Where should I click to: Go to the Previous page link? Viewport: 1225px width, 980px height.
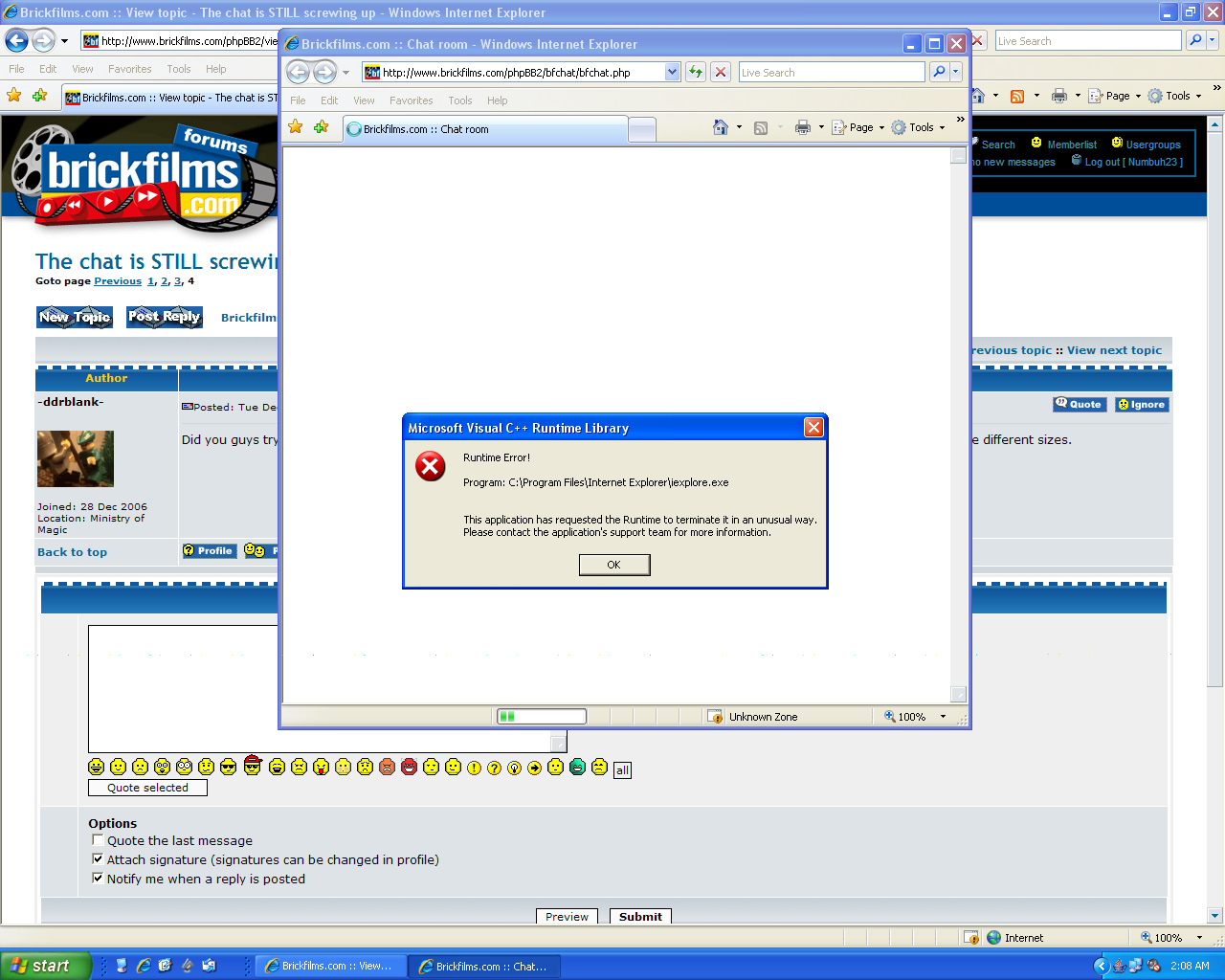click(118, 281)
